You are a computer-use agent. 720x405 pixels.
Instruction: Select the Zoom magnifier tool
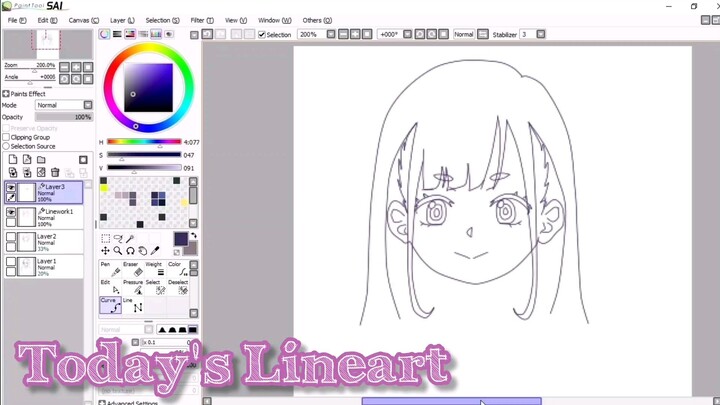point(118,251)
